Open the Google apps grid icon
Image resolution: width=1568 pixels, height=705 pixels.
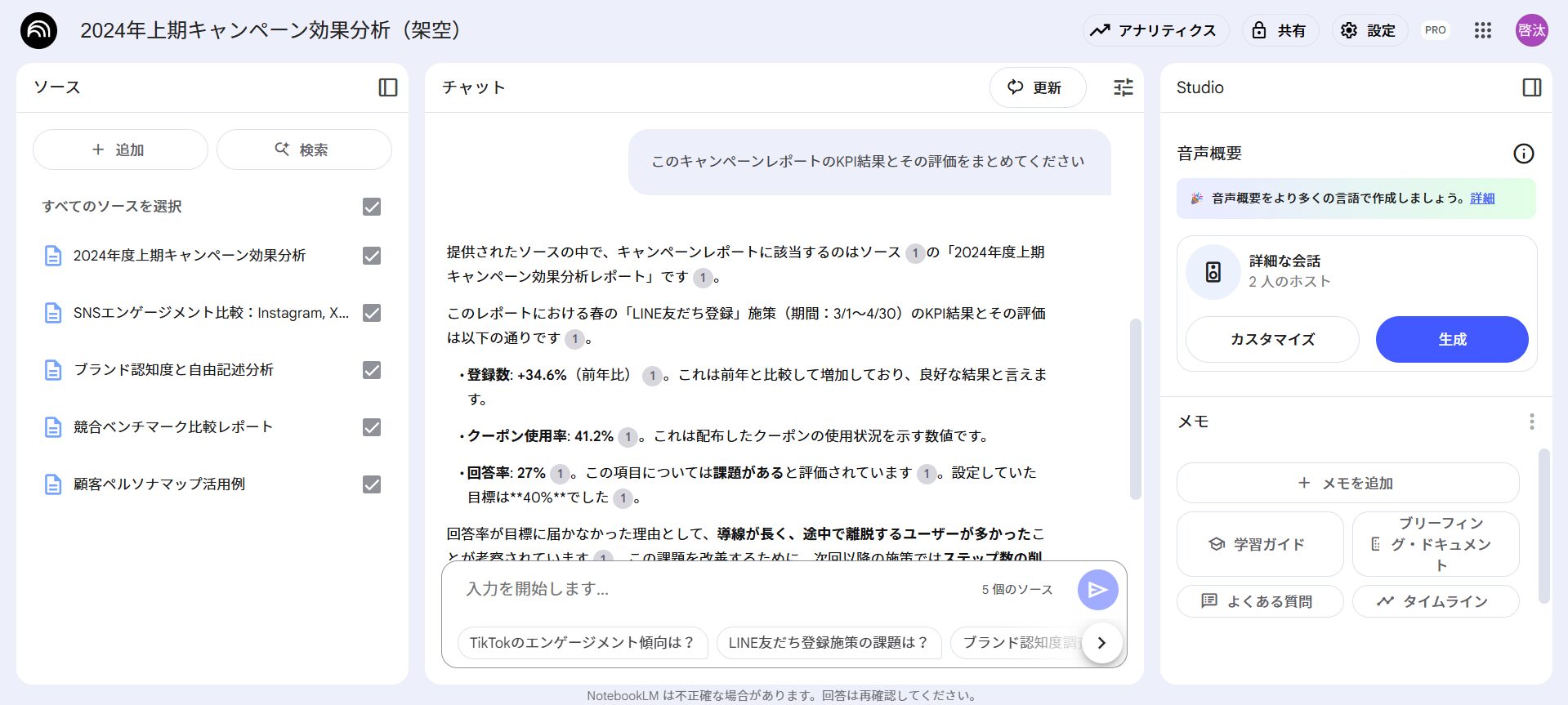(x=1482, y=30)
